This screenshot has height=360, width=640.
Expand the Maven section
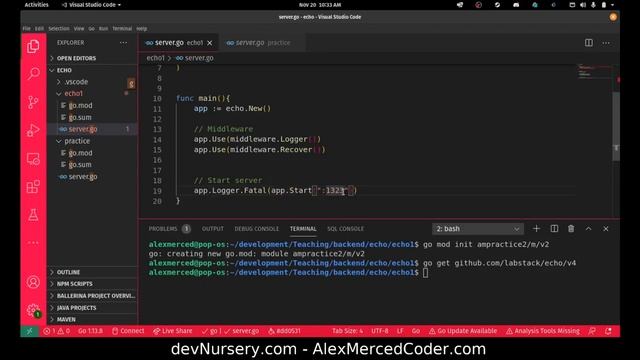92,319
